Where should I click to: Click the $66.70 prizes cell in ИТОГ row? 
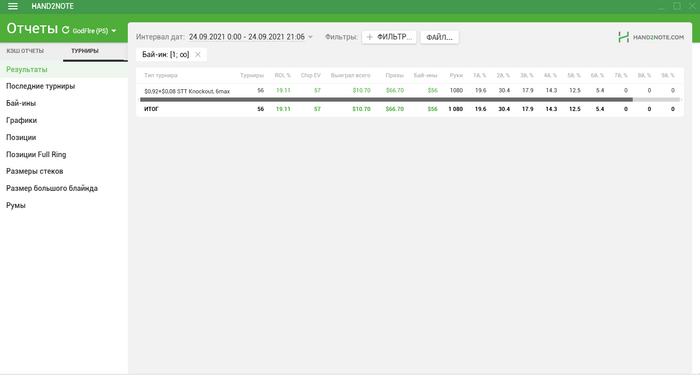(x=395, y=109)
